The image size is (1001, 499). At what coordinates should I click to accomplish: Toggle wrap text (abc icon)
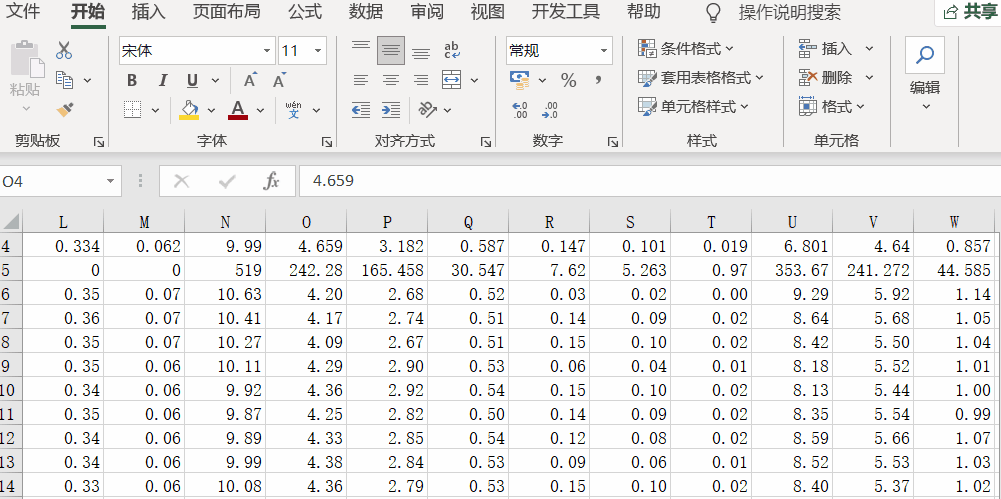click(452, 50)
